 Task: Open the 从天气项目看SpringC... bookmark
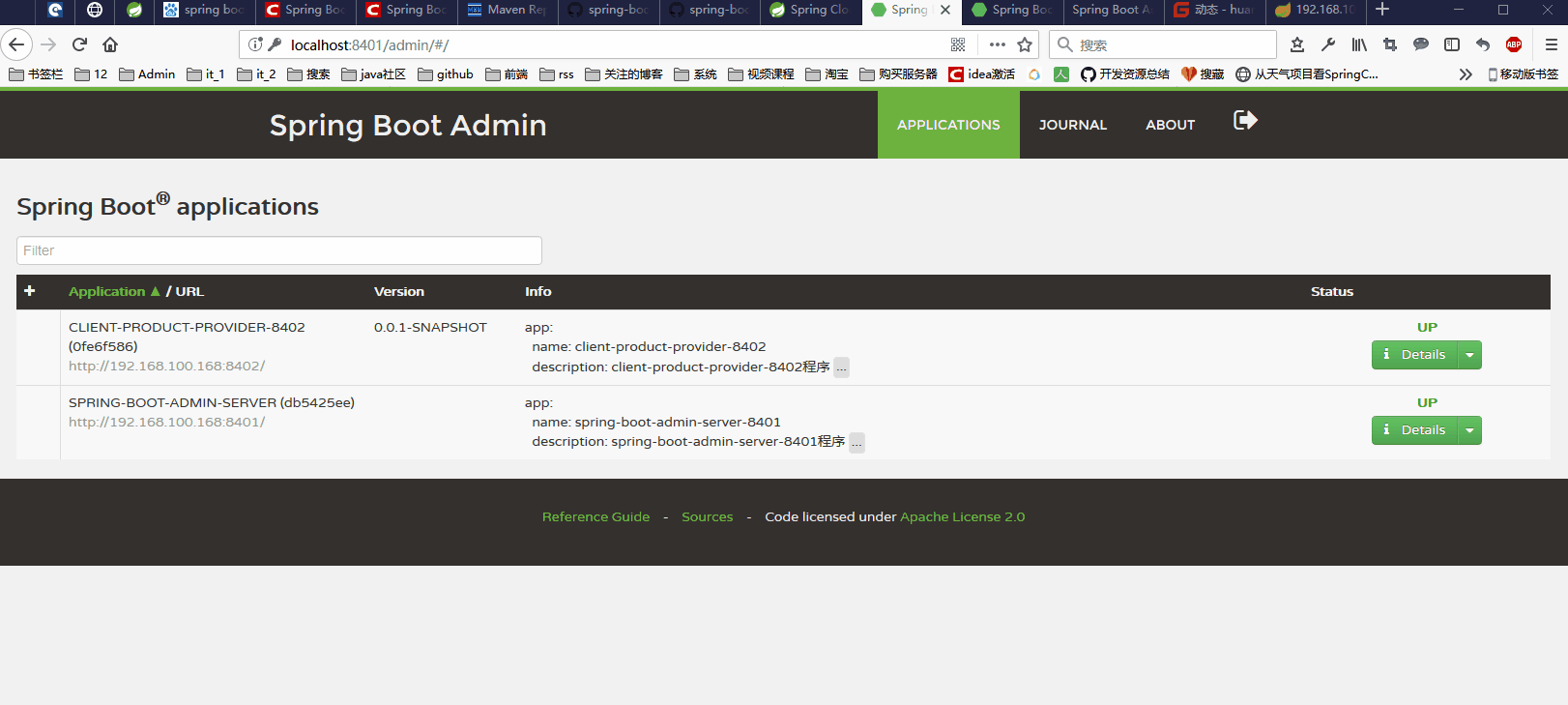pyautogui.click(x=1307, y=74)
